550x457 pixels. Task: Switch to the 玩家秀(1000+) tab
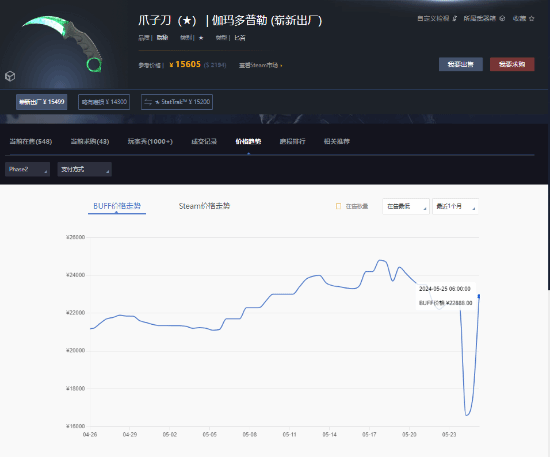(x=150, y=141)
